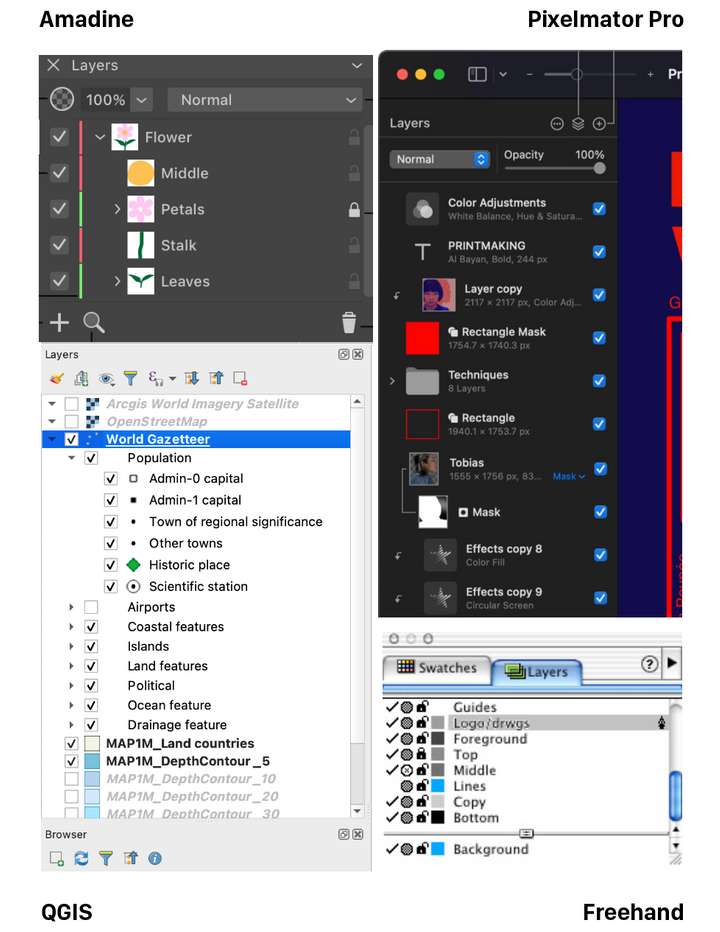Select World Gazetteer layer in QGIS

196,439
